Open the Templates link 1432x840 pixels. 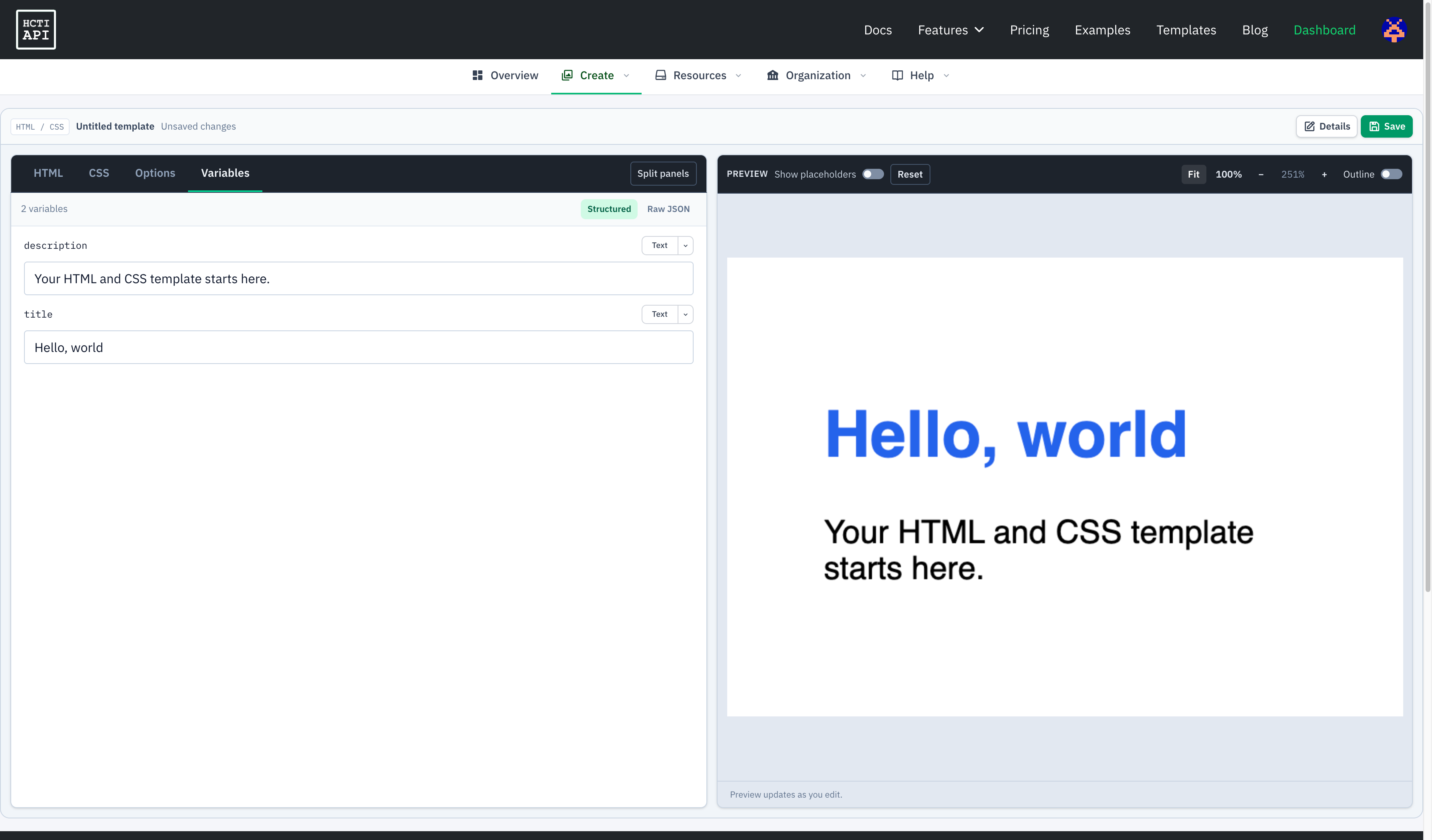coord(1186,30)
